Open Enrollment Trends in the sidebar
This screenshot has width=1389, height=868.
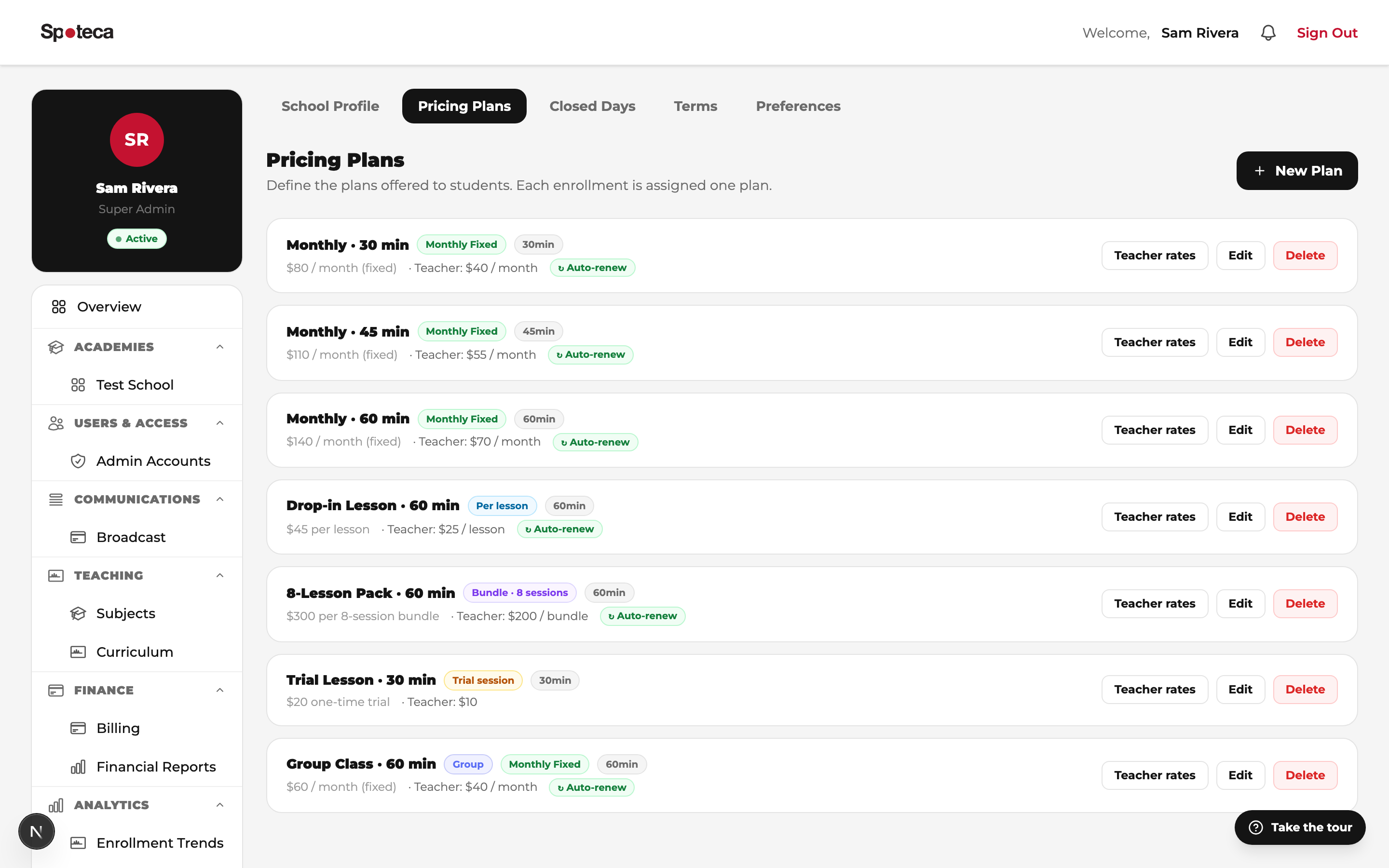(x=136, y=843)
